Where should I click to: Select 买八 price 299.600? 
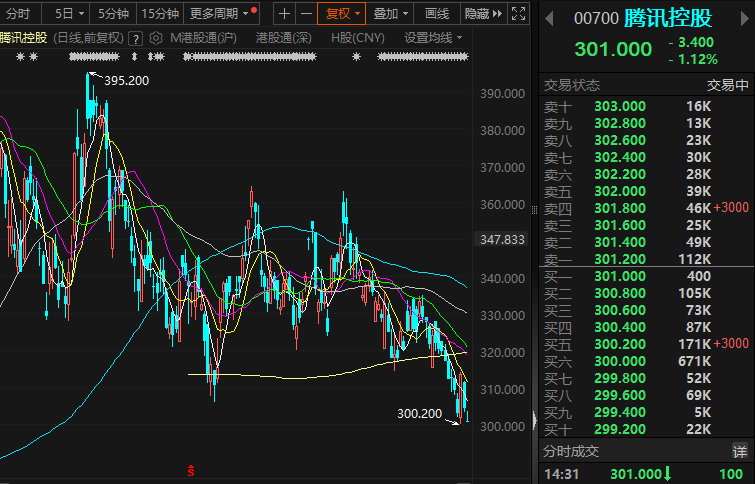(x=620, y=395)
